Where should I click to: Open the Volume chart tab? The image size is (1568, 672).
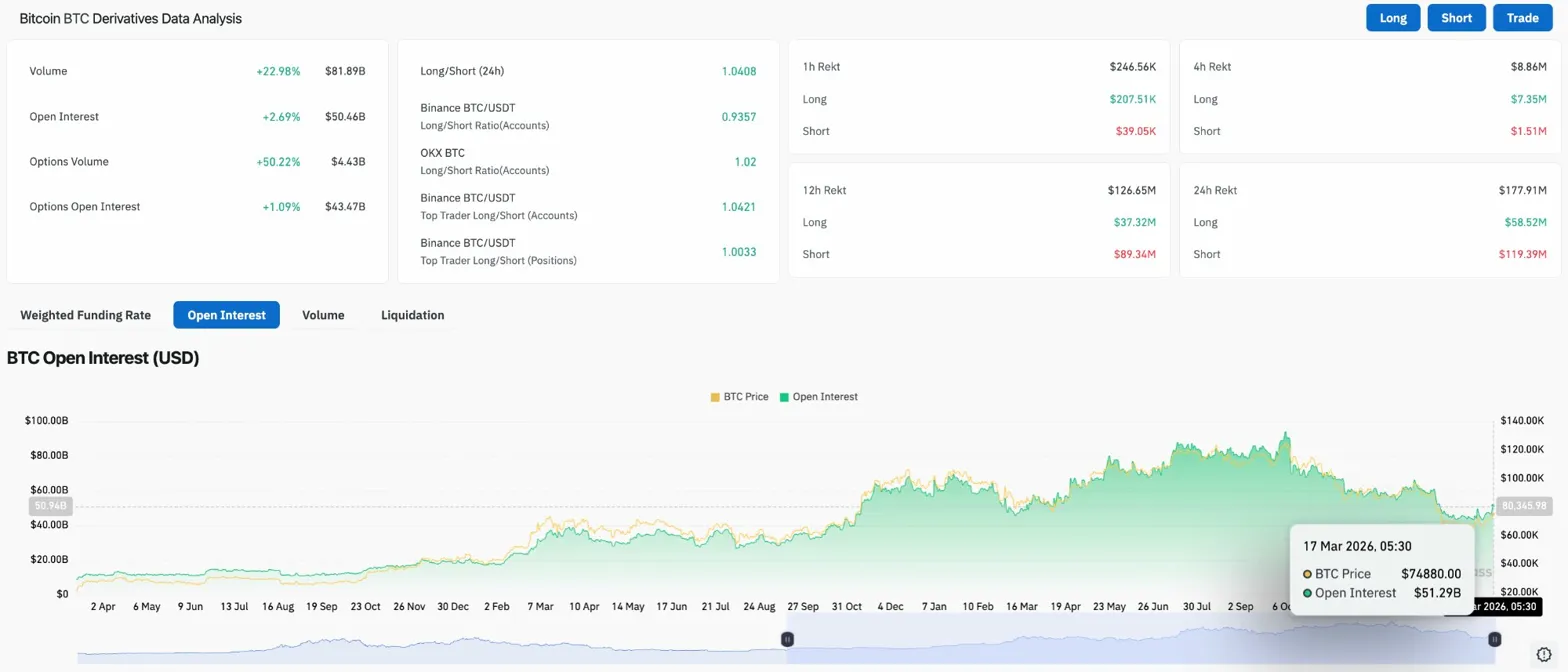click(x=323, y=315)
